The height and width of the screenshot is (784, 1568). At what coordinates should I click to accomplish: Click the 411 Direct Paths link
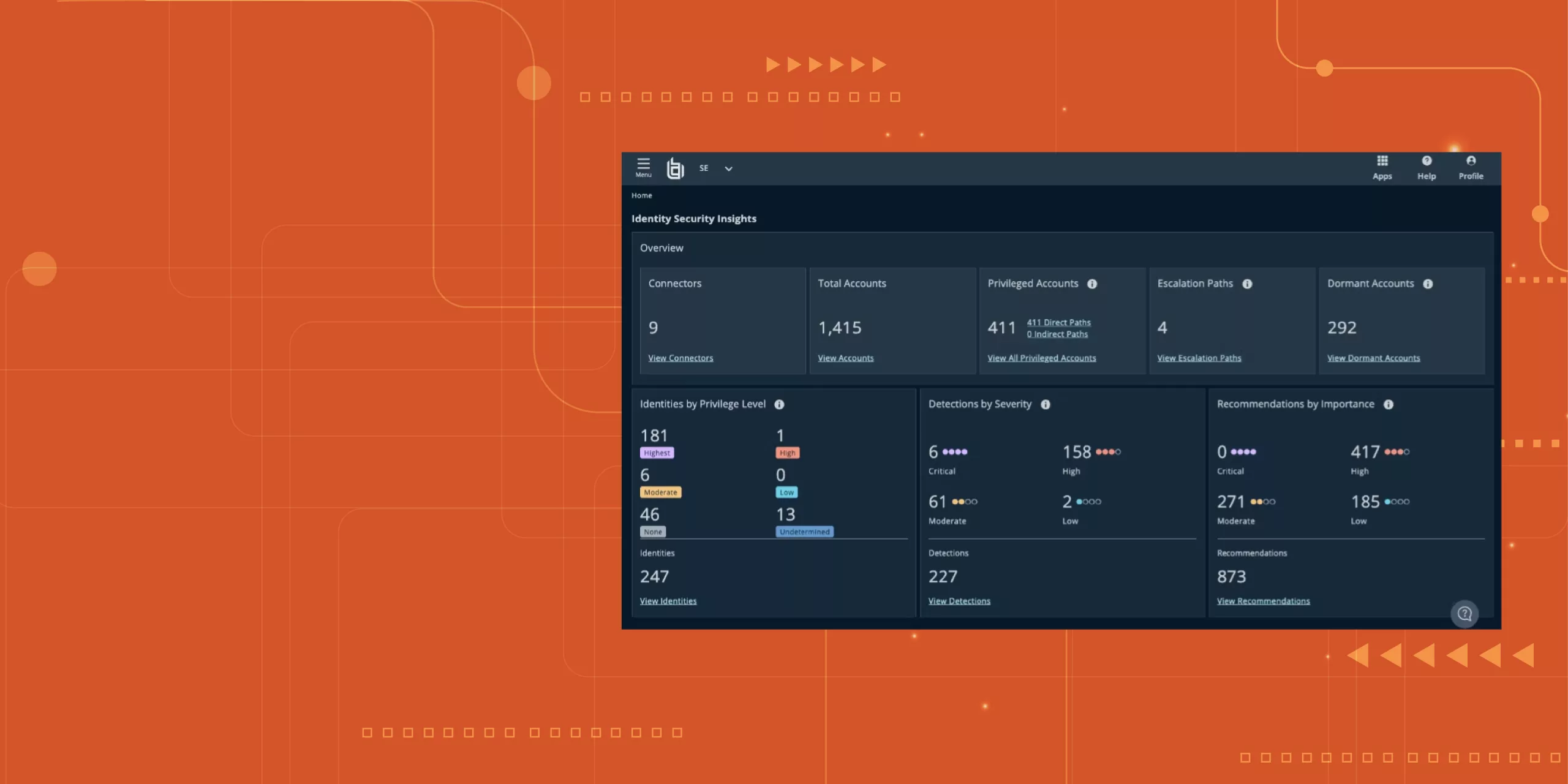(x=1058, y=322)
